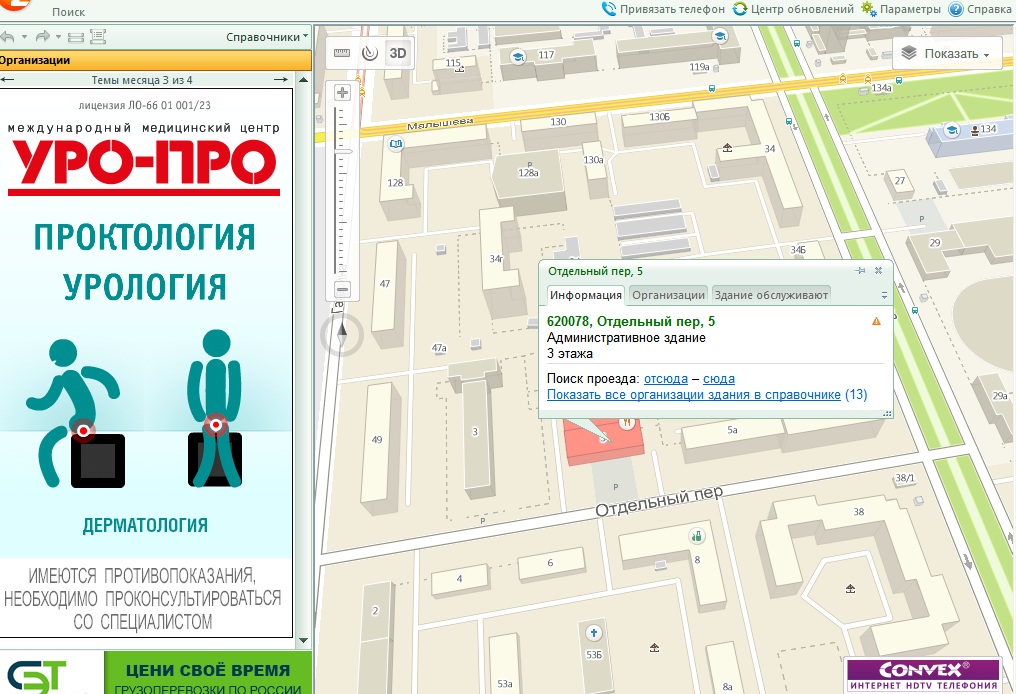Open Центр обновлений
Viewport: 1017px width, 694px height.
click(x=793, y=9)
